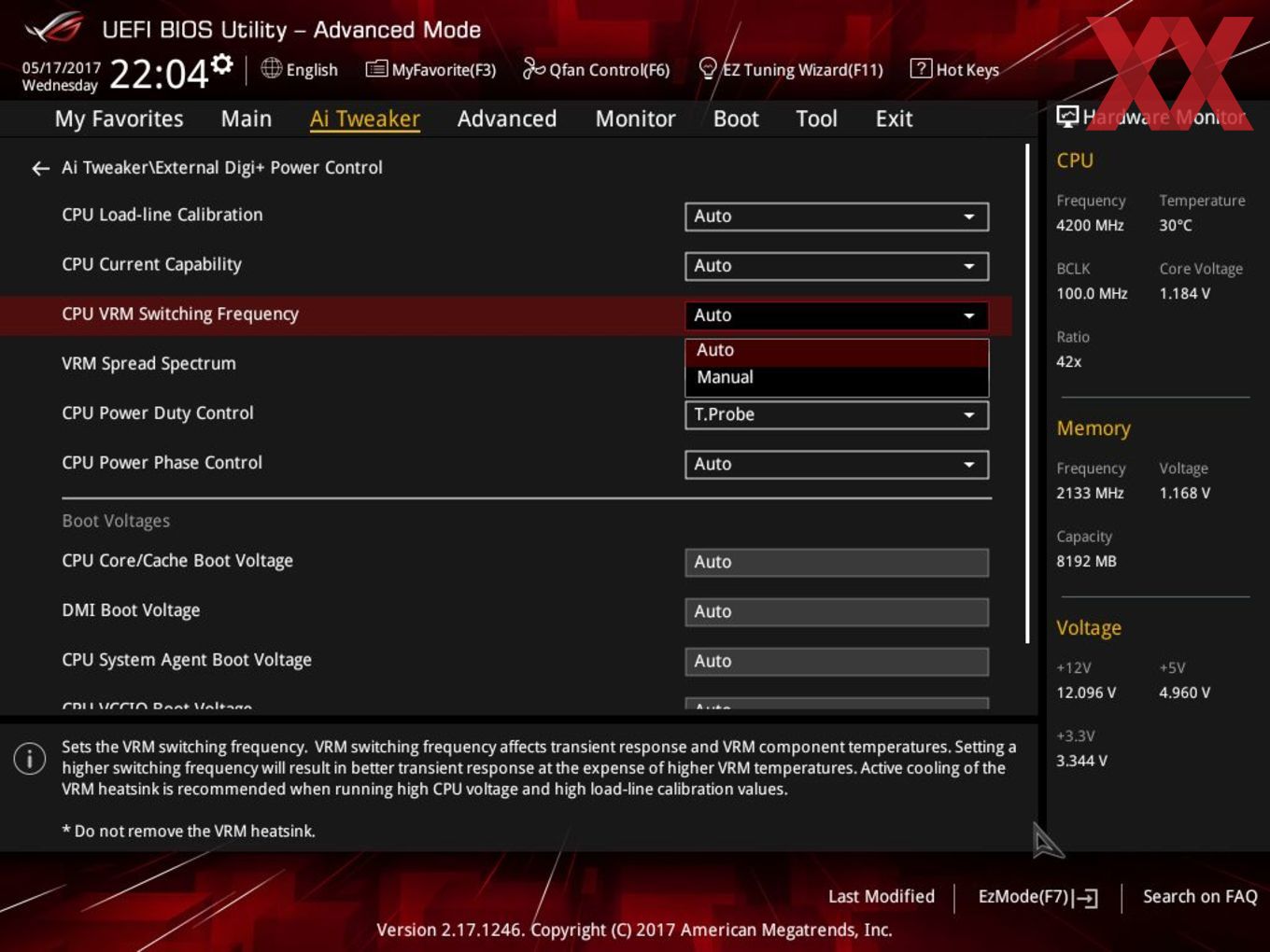Click the +3.3V 3.344 V reading
Image resolution: width=1270 pixels, height=952 pixels.
[1081, 761]
